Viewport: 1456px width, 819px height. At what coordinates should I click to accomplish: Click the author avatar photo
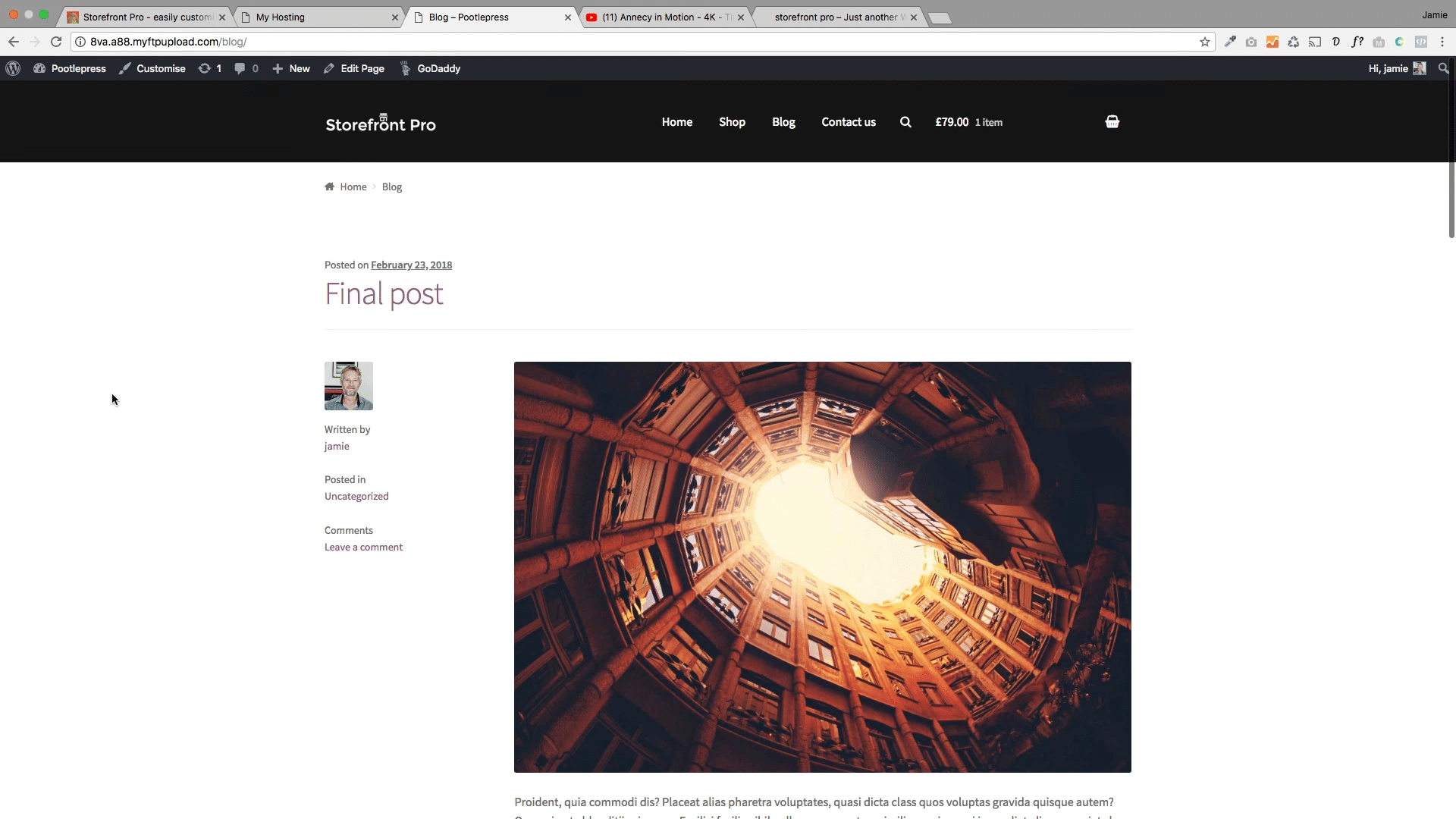point(349,386)
